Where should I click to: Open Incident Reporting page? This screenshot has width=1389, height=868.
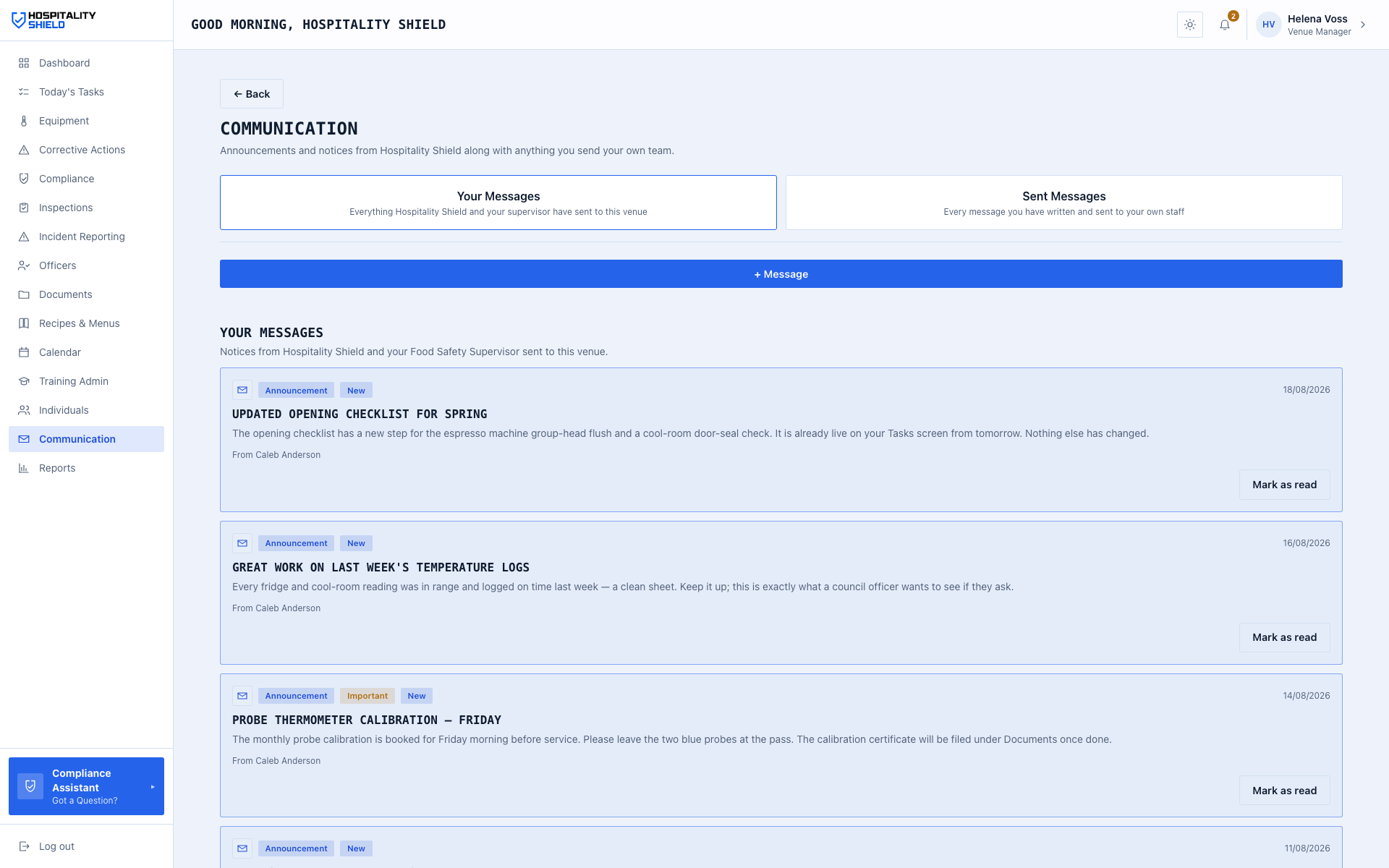point(86,237)
